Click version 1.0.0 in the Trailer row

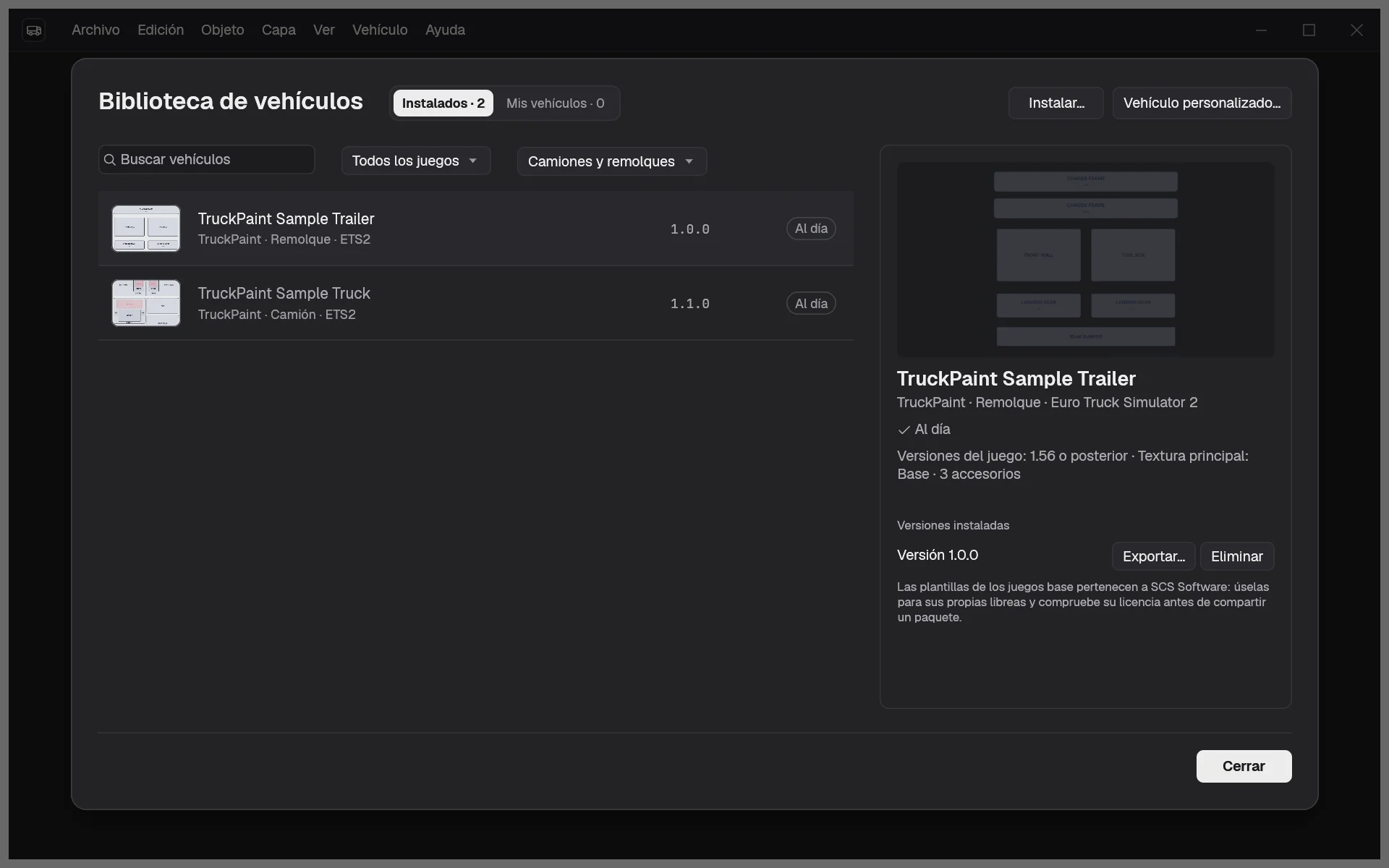point(690,229)
